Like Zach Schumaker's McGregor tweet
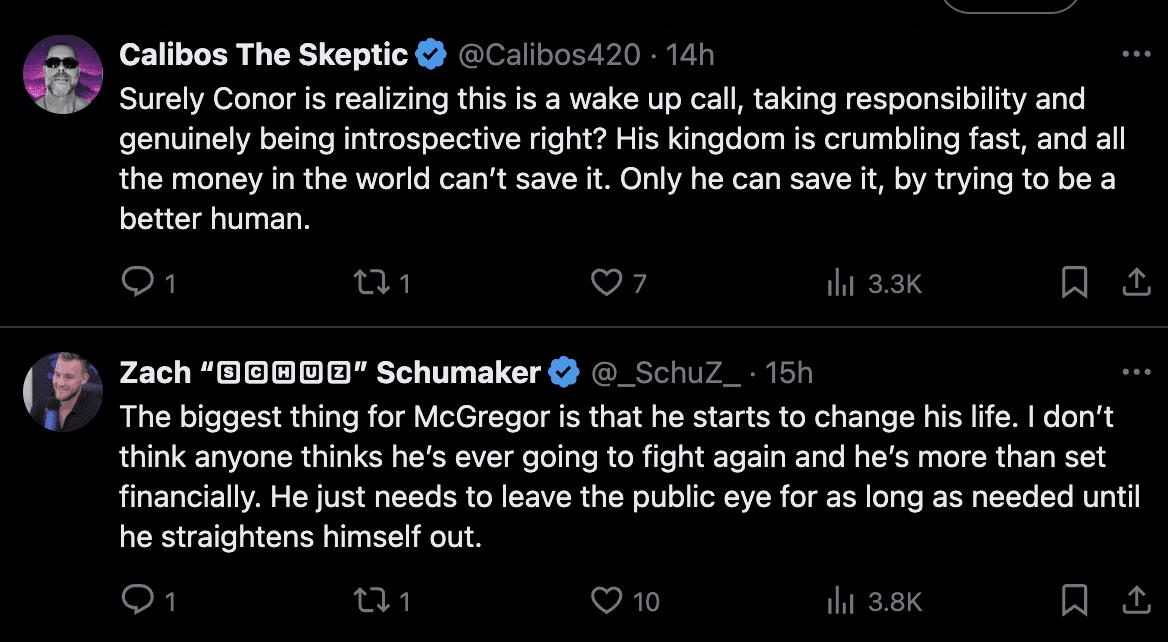1168x642 pixels. [x=606, y=600]
